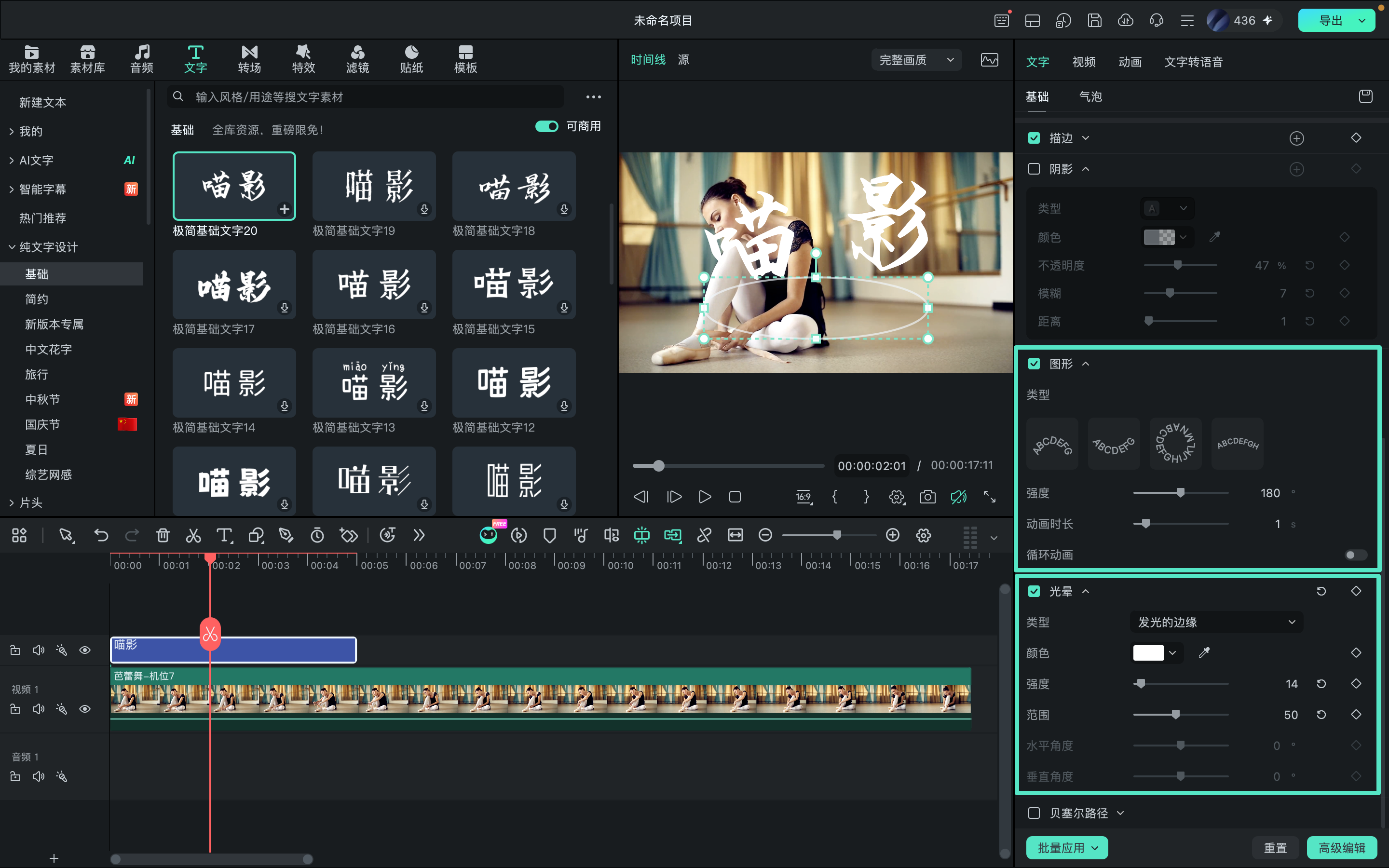
Task: Click the zoom-in plus icon on timeline
Action: (893, 535)
